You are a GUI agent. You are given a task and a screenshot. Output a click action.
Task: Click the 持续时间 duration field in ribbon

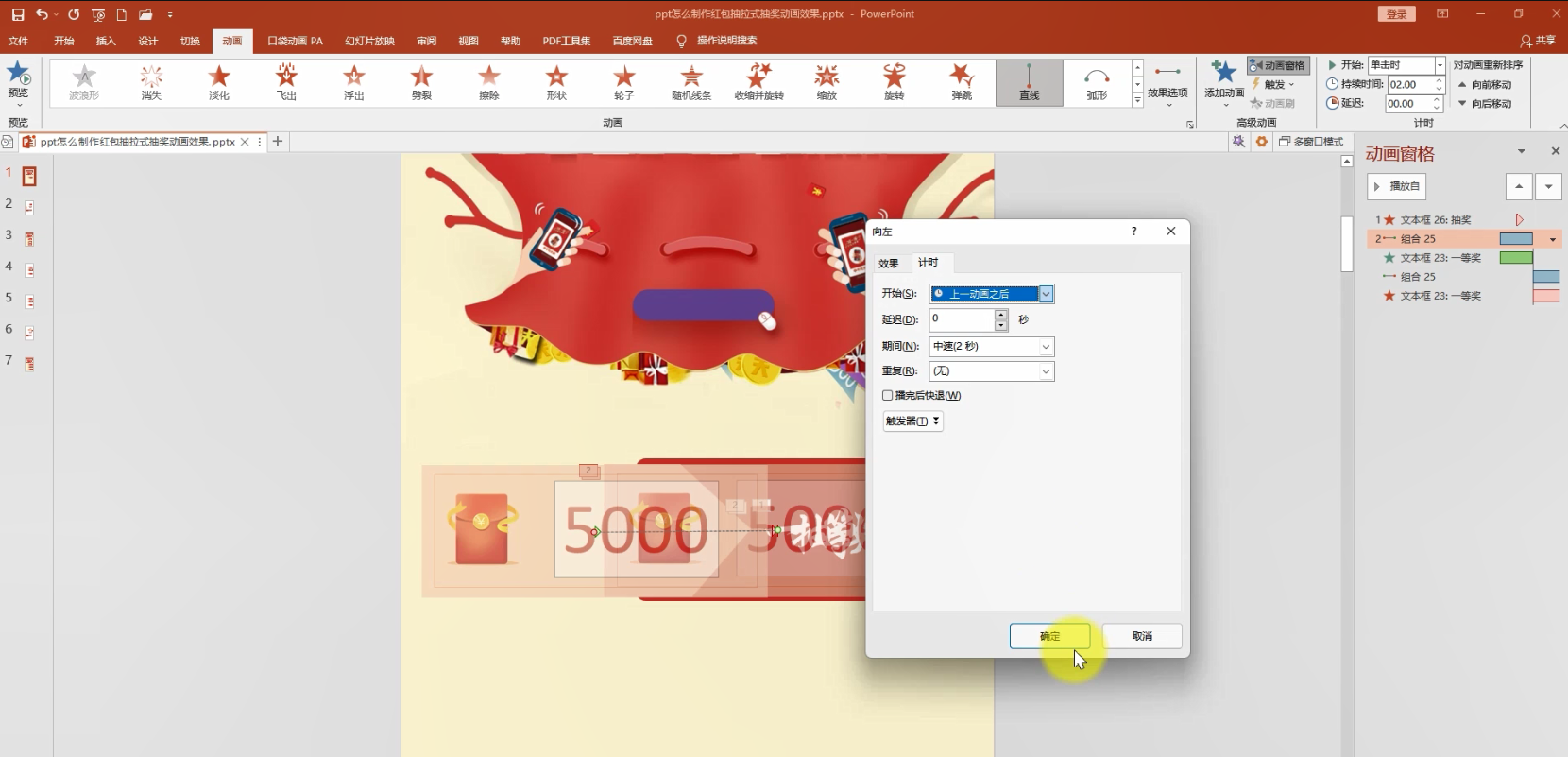pos(1409,84)
